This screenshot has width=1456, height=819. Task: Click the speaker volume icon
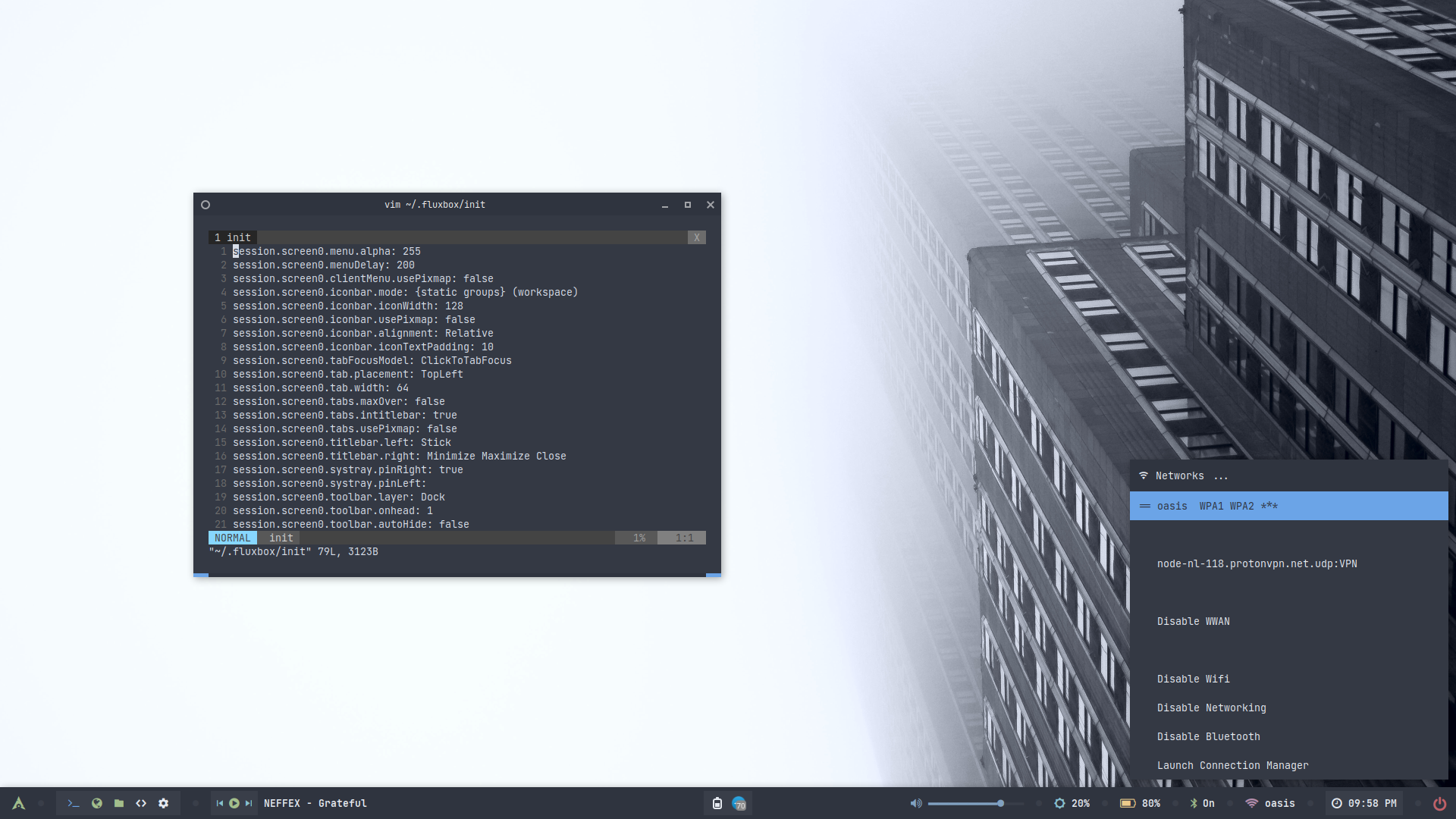coord(916,803)
